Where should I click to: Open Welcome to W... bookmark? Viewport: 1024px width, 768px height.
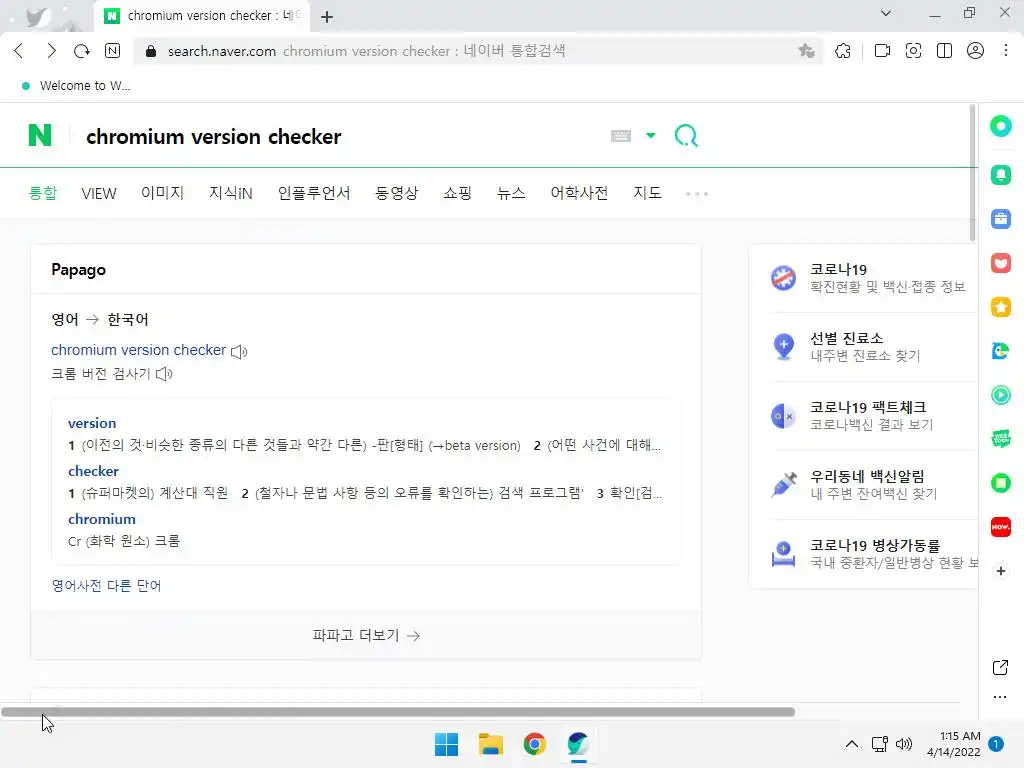coord(76,86)
